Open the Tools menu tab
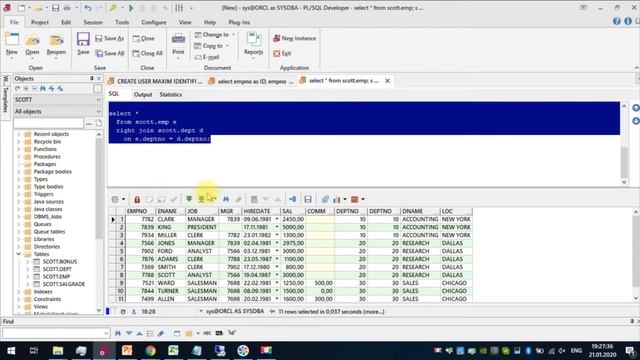This screenshot has width=640, height=360. point(122,22)
